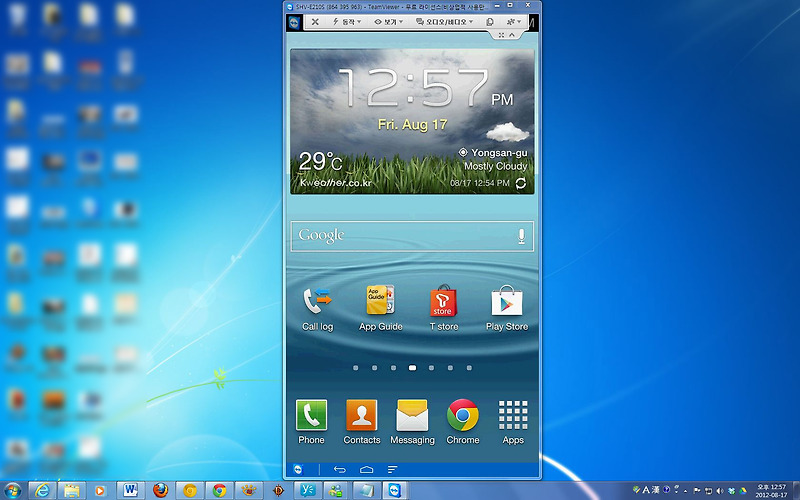The width and height of the screenshot is (800, 500).
Task: Click the Hanja 漢 conversion button
Action: [655, 490]
